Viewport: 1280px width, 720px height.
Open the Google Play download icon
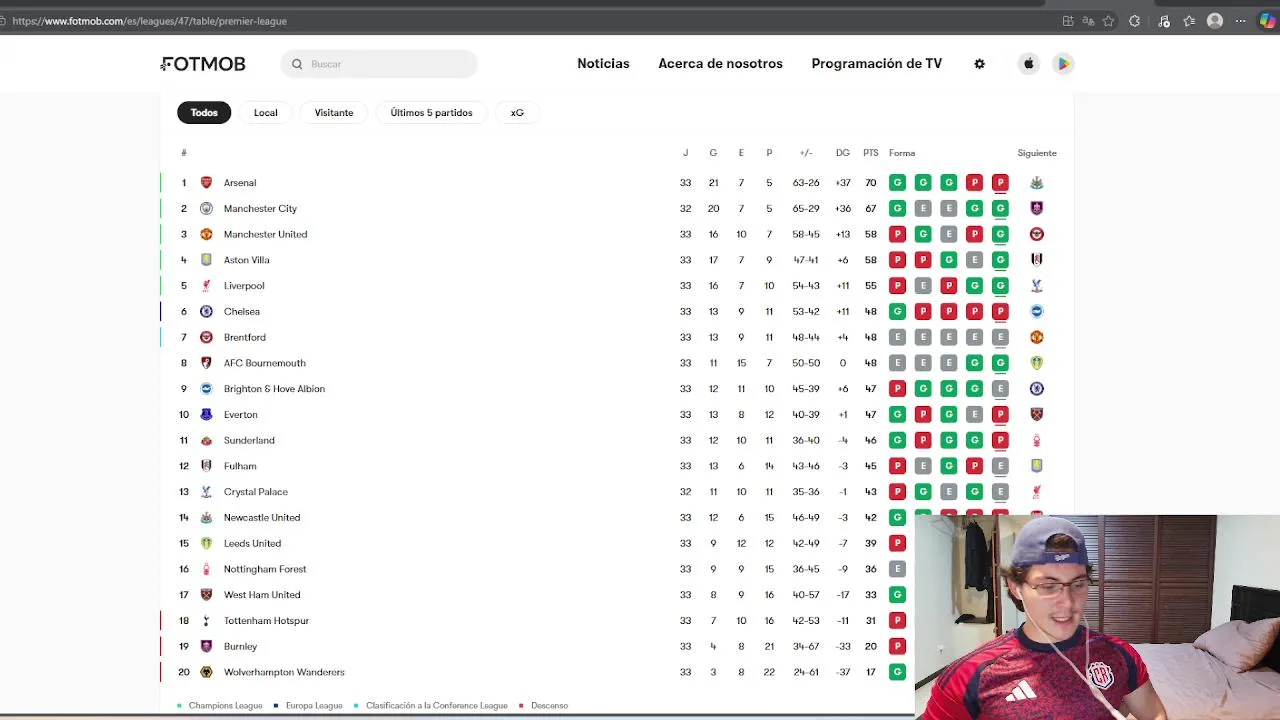click(x=1063, y=64)
